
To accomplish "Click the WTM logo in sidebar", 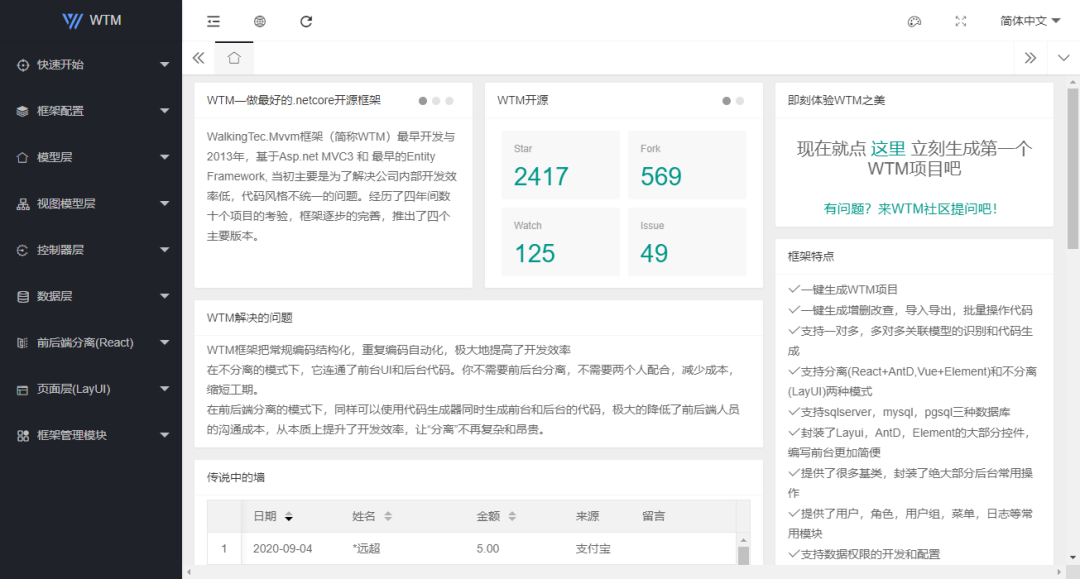I will pyautogui.click(x=92, y=21).
